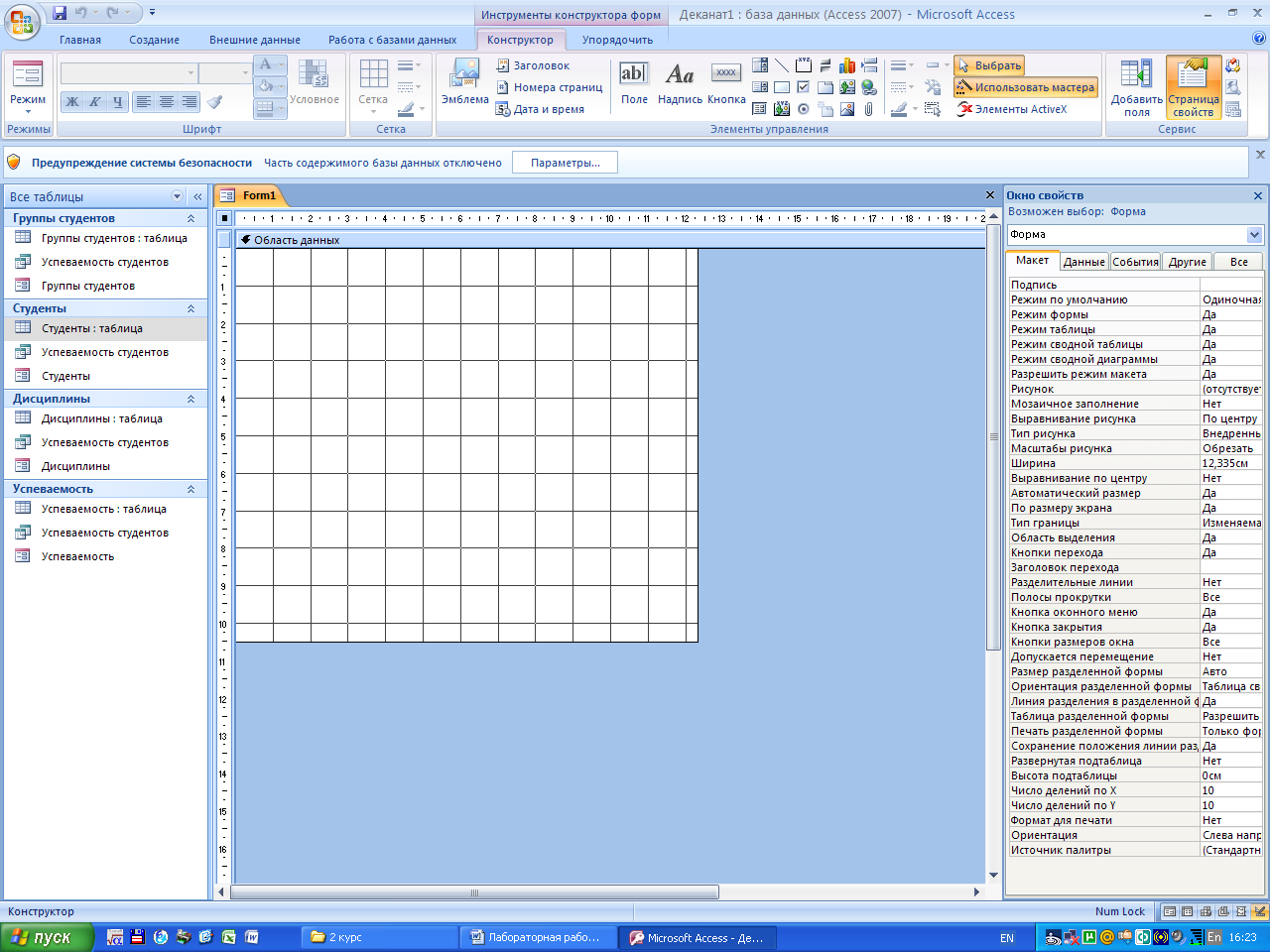
Task: Insert Заголовок title into form
Action: 533,65
